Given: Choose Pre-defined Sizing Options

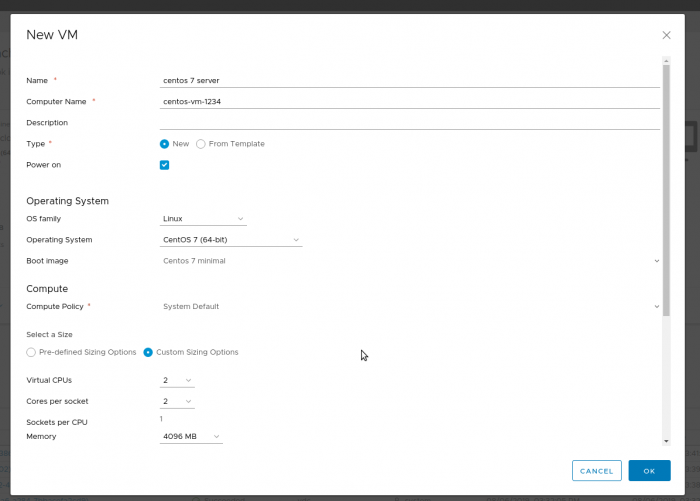Looking at the screenshot, I should [x=31, y=352].
